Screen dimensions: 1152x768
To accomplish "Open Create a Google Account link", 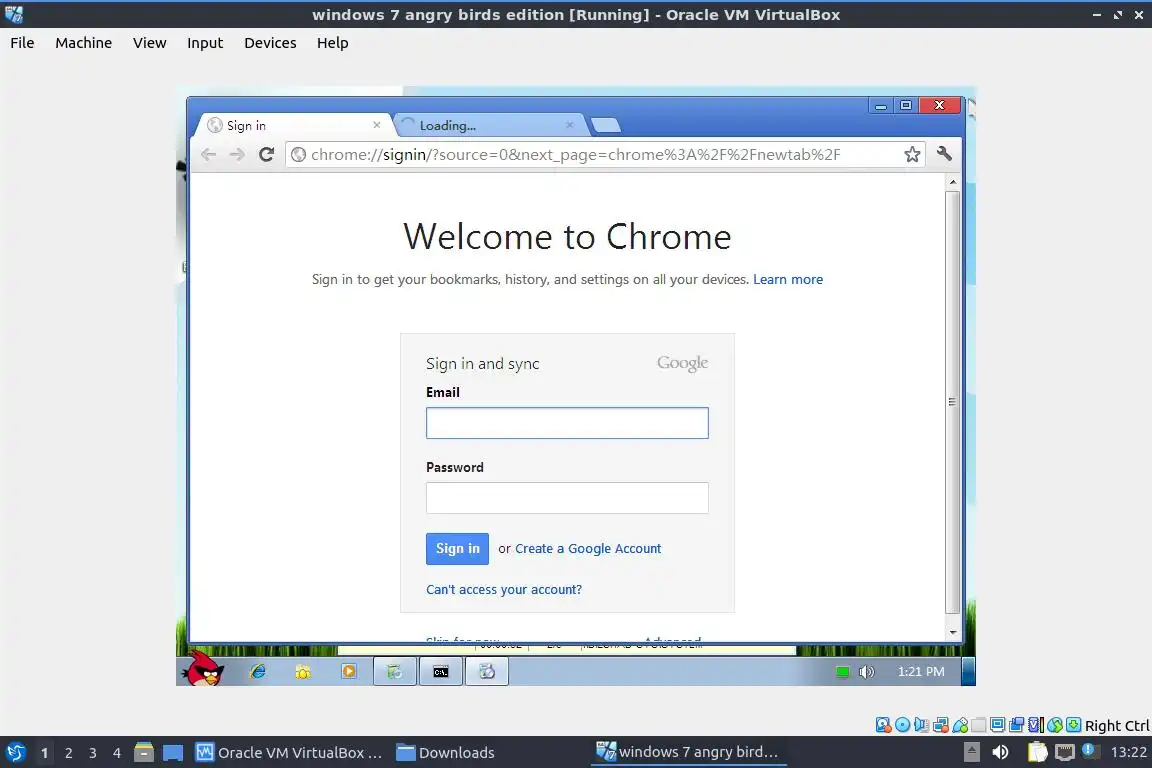I will [x=588, y=549].
